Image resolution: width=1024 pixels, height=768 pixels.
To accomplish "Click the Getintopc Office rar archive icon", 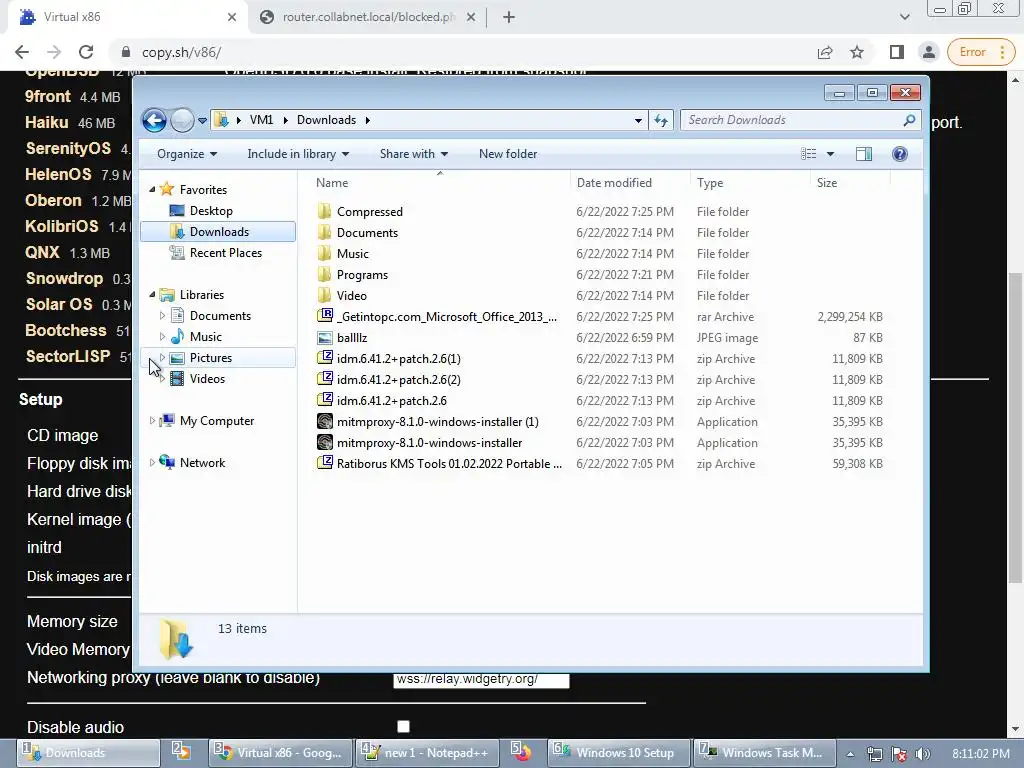I will pos(325,316).
